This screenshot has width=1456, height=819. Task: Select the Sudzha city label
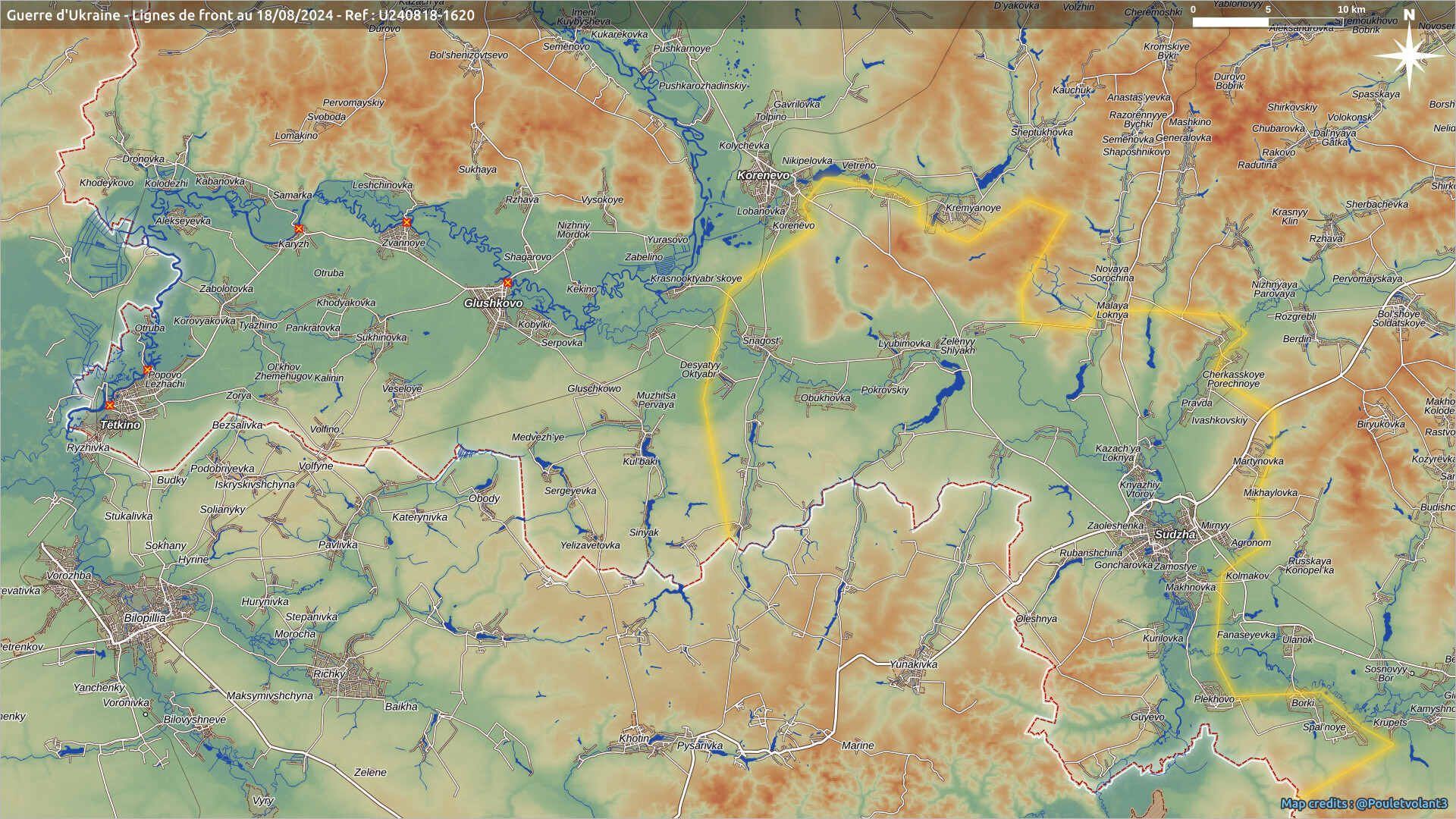1175,535
